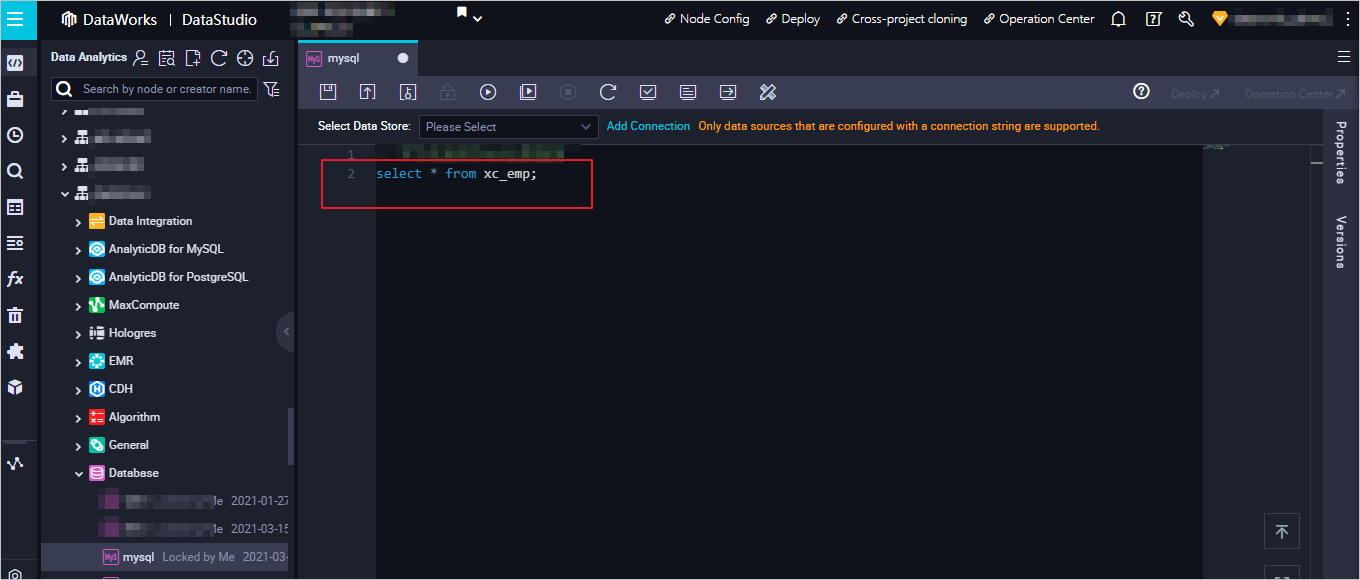Image resolution: width=1360 pixels, height=580 pixels.
Task: Open the magnifier query icon in sidebar
Action: click(x=15, y=171)
